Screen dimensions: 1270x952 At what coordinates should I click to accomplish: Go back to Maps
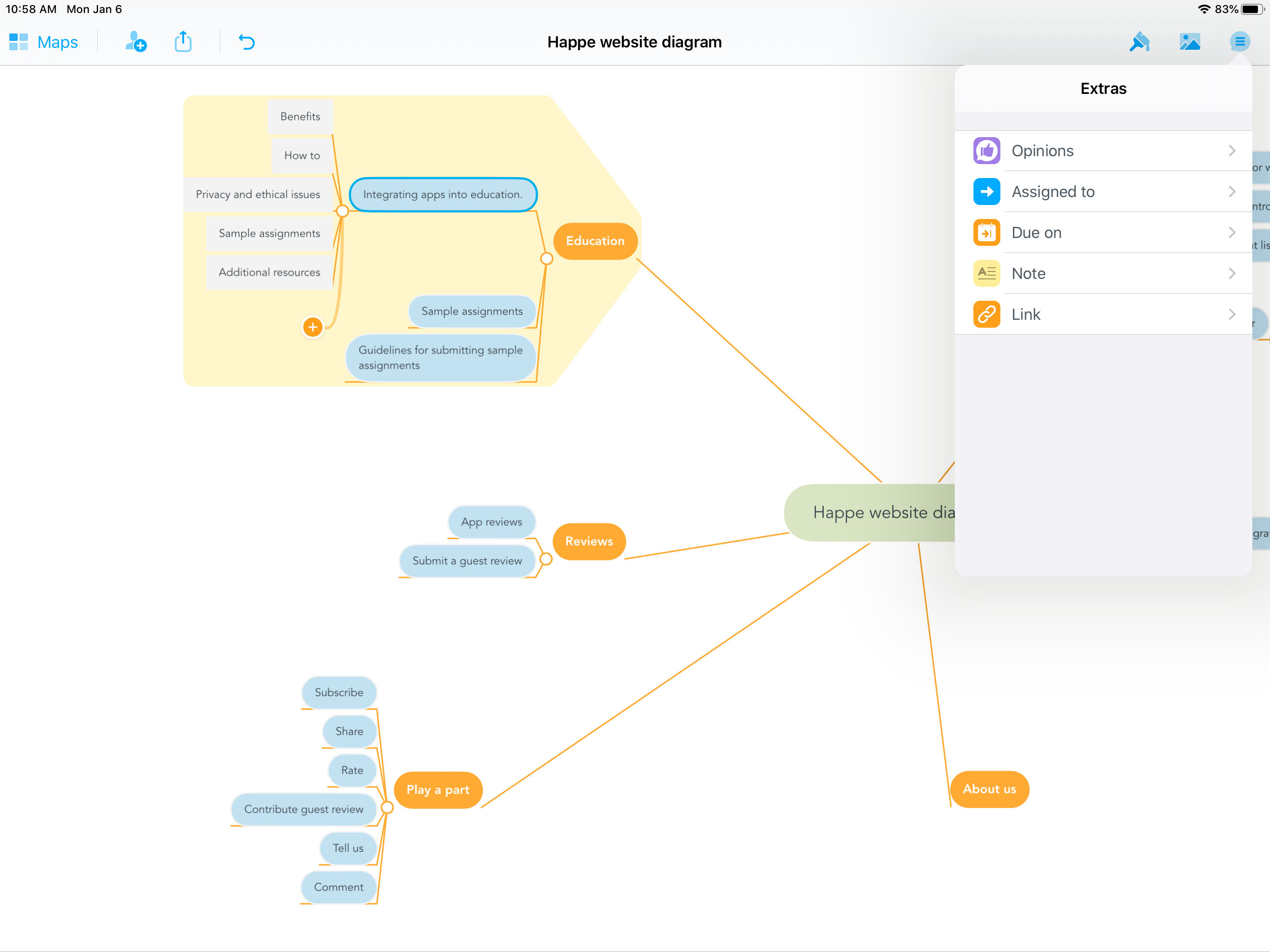coord(44,42)
